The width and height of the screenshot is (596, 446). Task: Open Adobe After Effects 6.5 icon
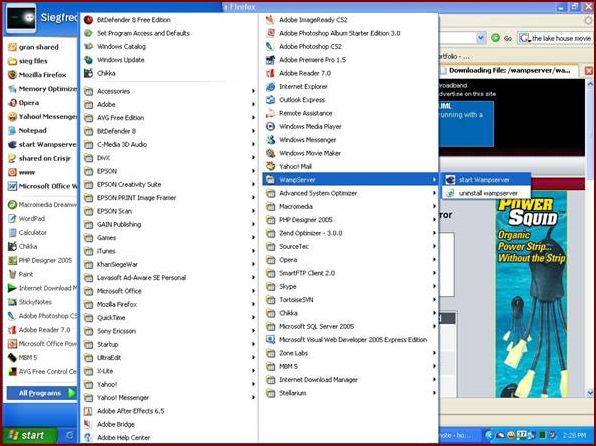point(88,411)
